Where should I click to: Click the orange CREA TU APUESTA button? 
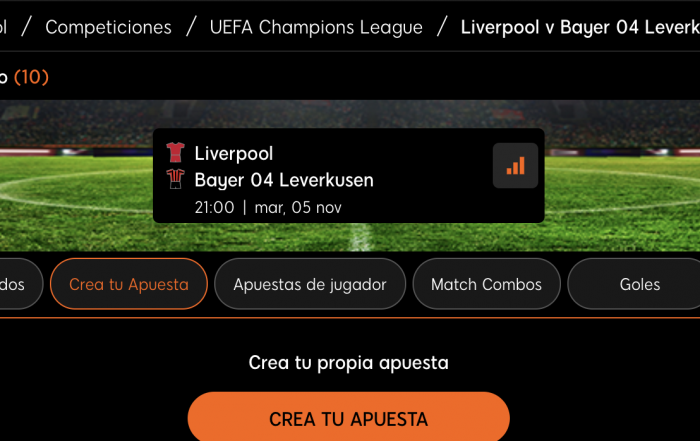tap(348, 416)
